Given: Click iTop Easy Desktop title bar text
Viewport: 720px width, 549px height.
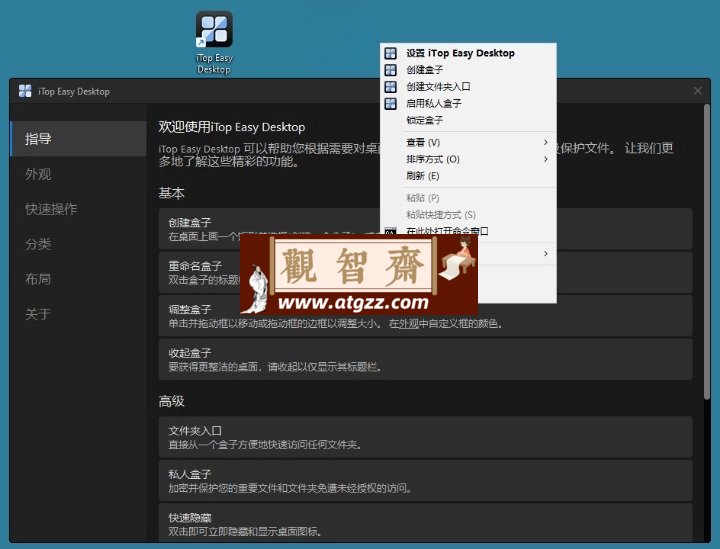Looking at the screenshot, I should click(74, 91).
